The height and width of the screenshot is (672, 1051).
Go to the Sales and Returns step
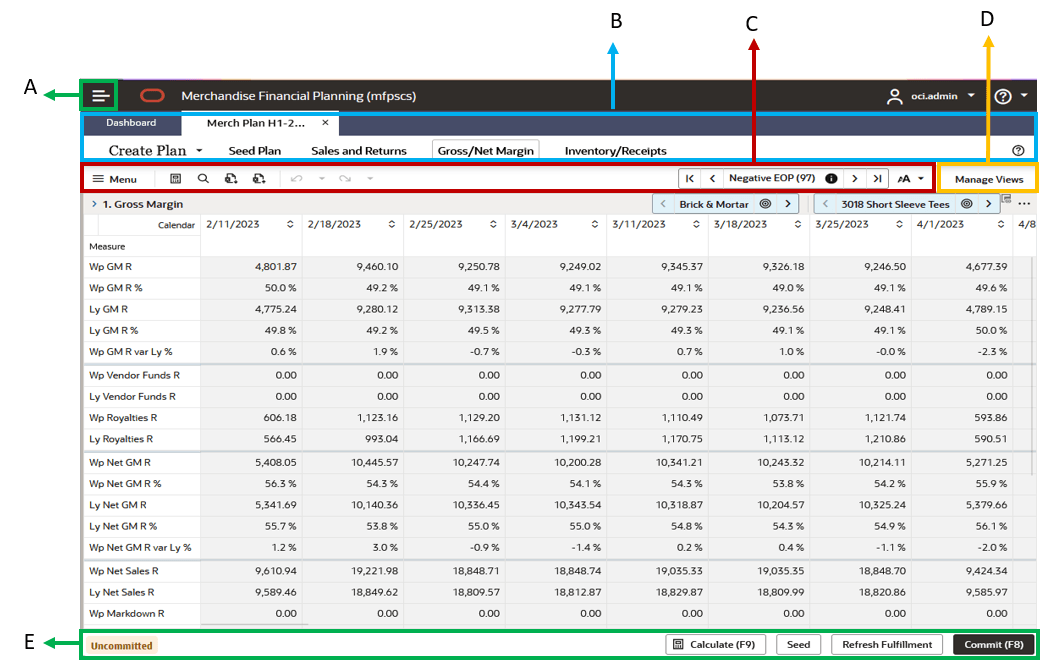click(359, 151)
